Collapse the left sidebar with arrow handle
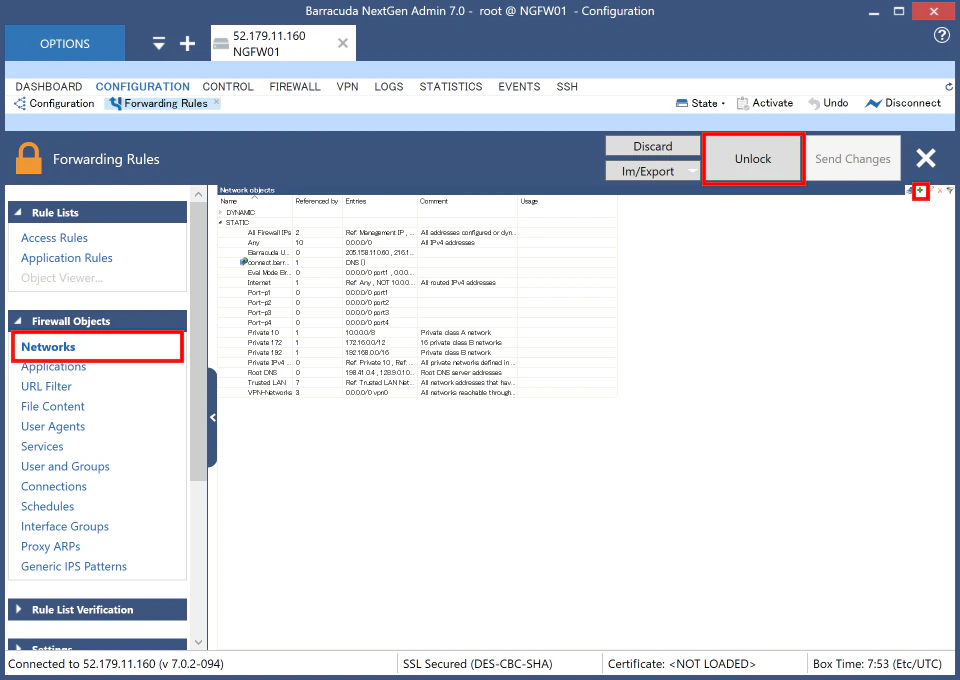960x680 pixels. (212, 417)
